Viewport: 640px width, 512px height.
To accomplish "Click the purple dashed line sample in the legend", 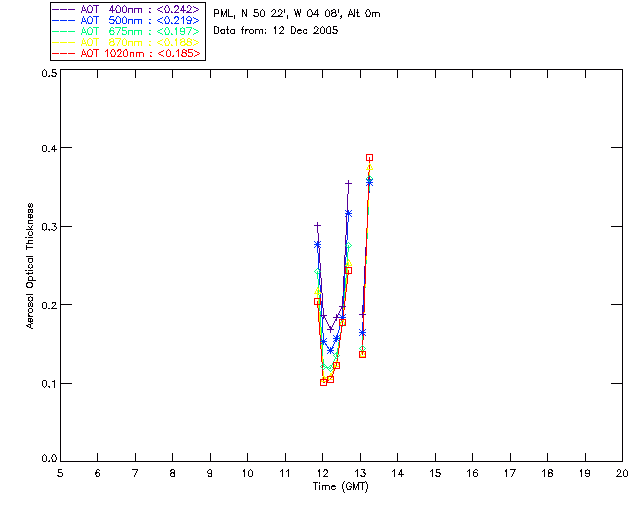I will pyautogui.click(x=64, y=9).
